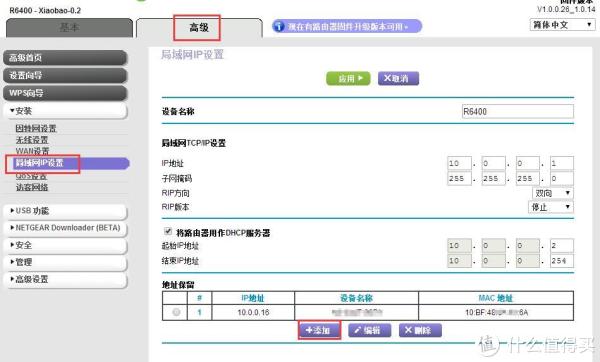Click the X删除 button
The width and height of the screenshot is (600, 362).
420,330
